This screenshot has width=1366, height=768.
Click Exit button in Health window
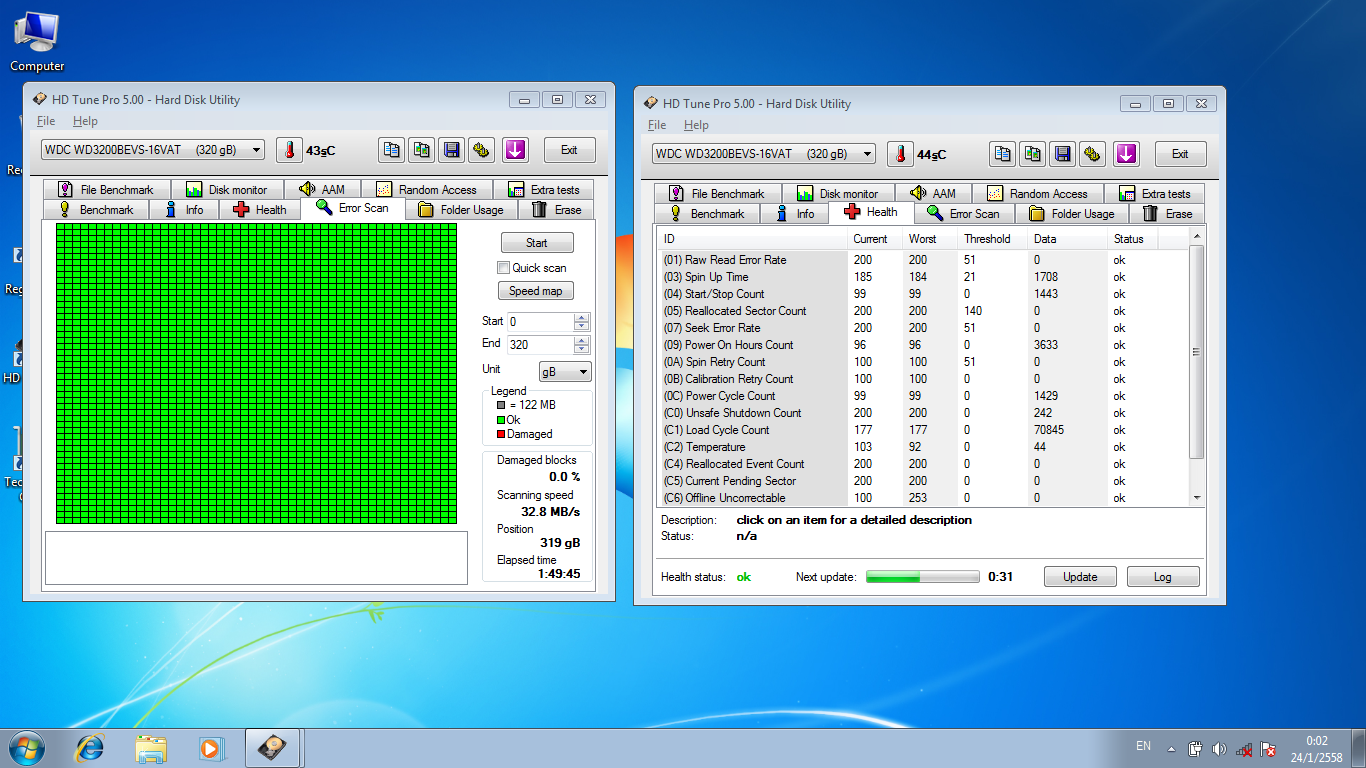pos(1180,154)
